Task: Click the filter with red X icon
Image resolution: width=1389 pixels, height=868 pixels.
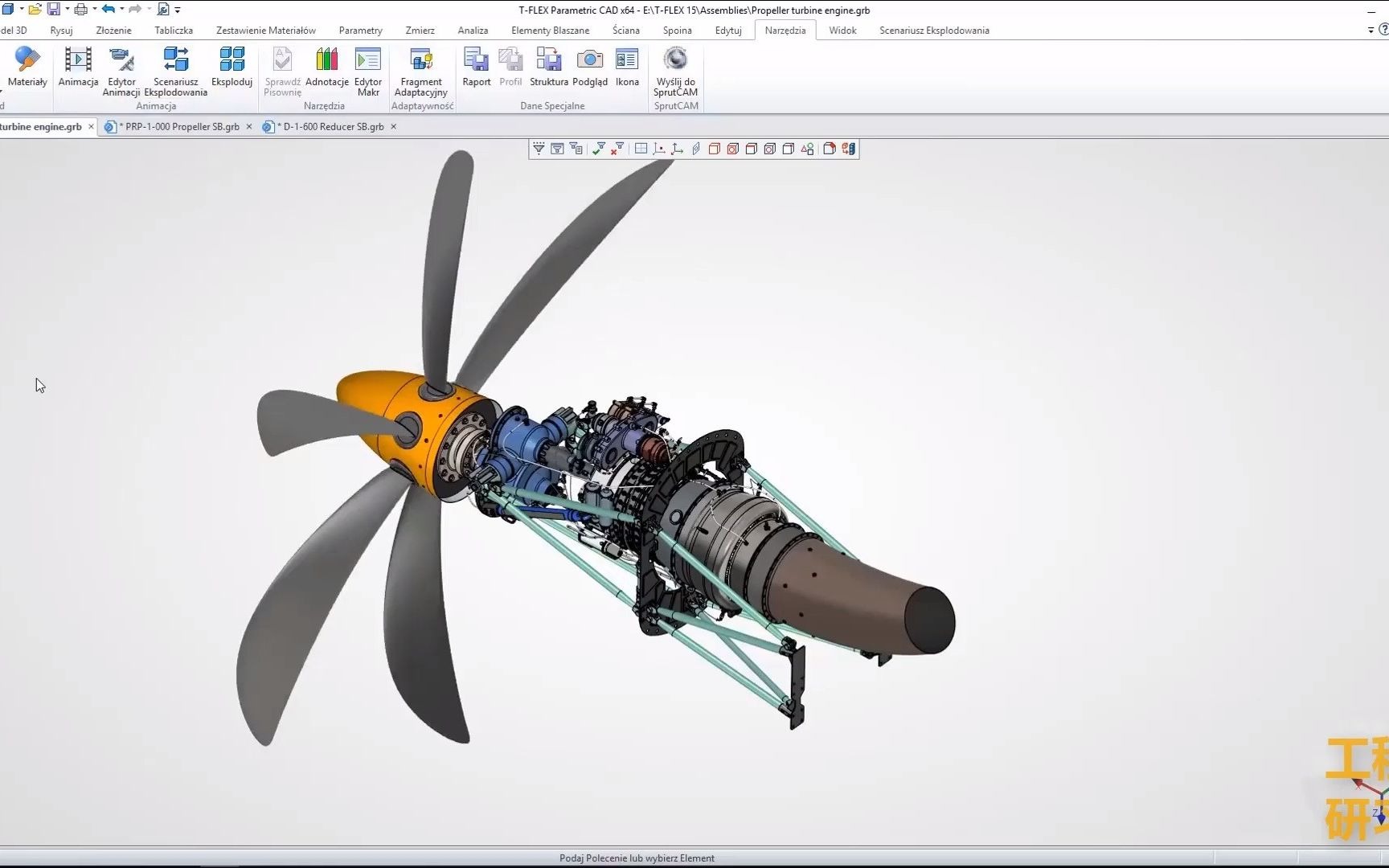Action: point(617,149)
